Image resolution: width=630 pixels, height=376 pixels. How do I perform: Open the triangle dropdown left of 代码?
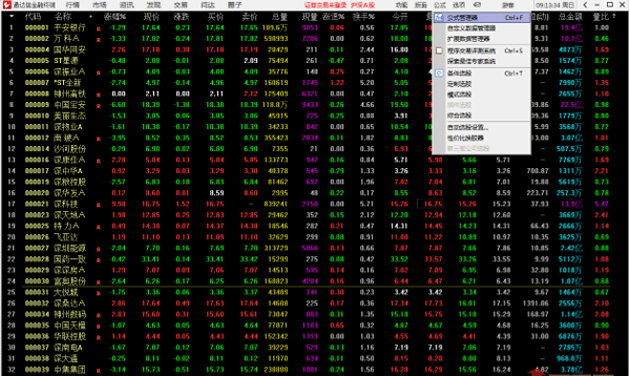(x=11, y=16)
